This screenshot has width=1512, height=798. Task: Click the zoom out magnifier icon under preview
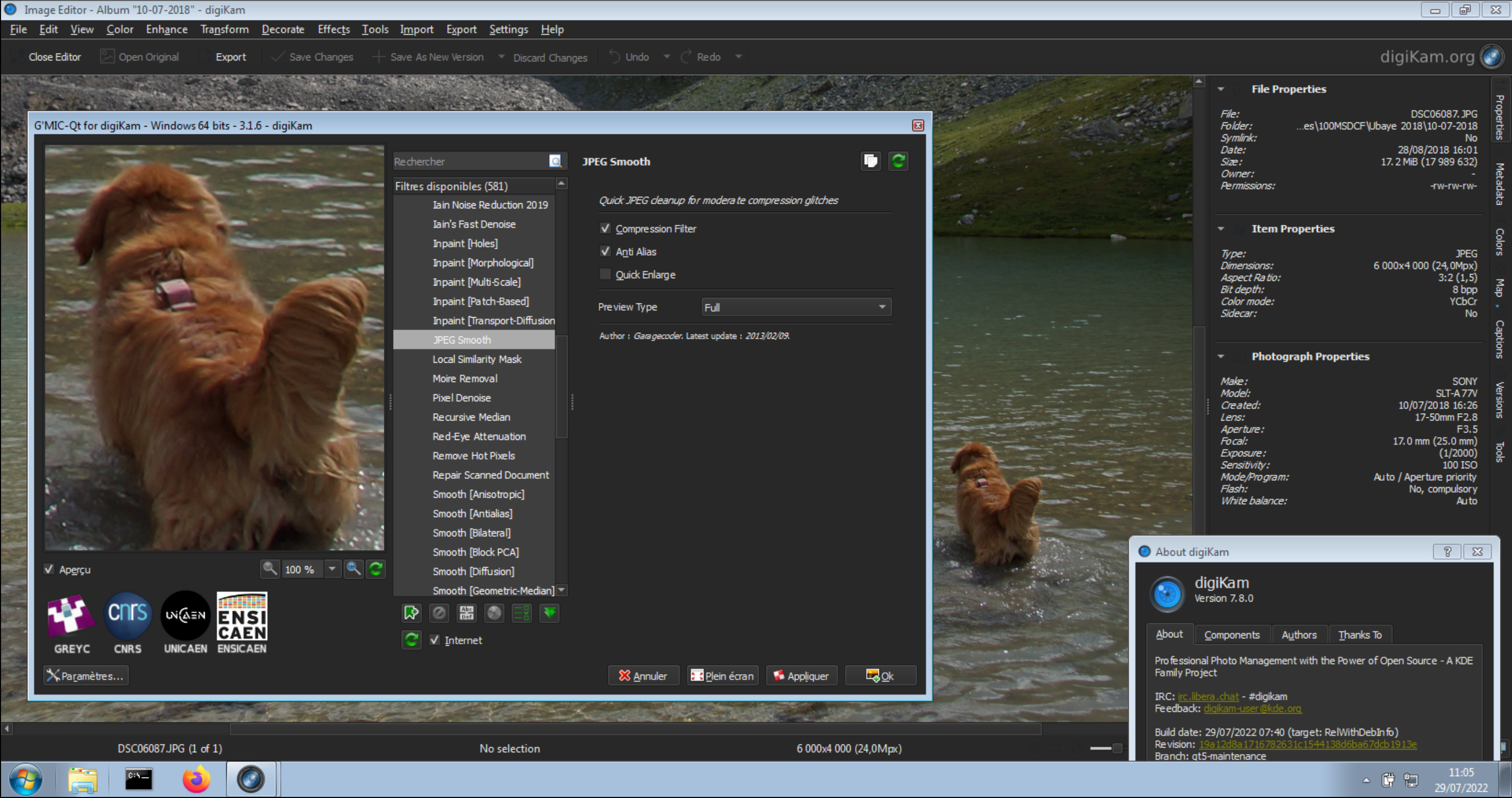pos(269,569)
